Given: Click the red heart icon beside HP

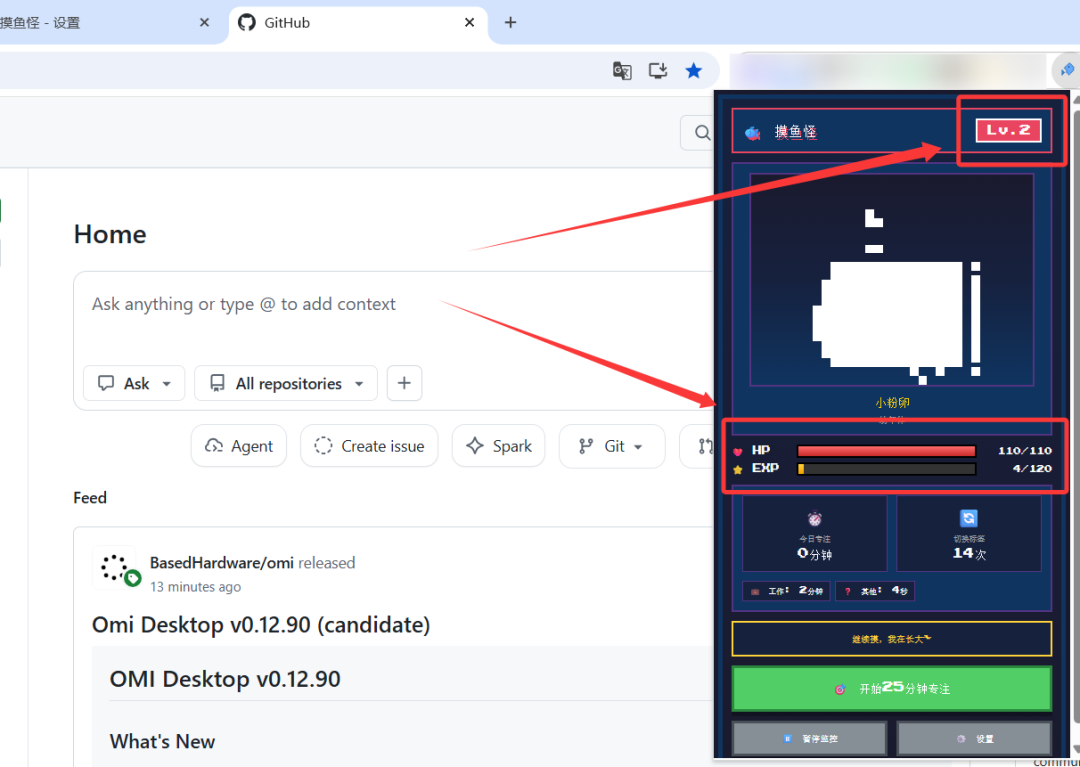Looking at the screenshot, I should coord(738,452).
